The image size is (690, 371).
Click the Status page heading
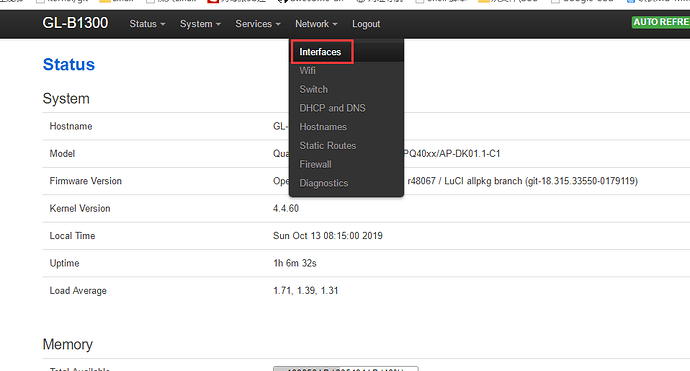[69, 65]
